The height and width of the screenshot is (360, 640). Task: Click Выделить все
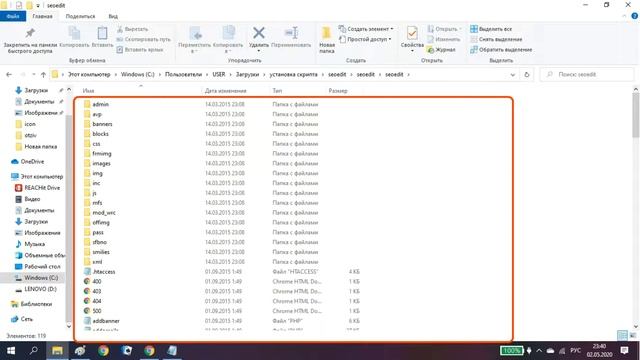[491, 29]
